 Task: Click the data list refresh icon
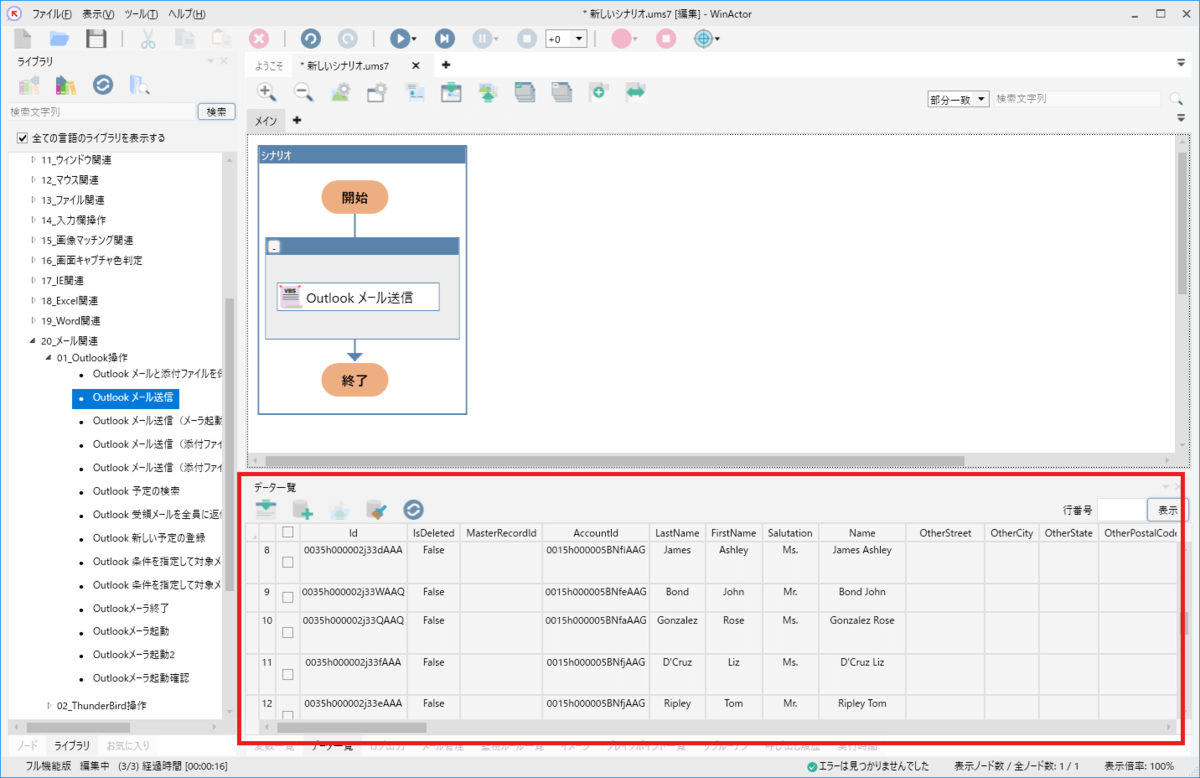pos(414,510)
